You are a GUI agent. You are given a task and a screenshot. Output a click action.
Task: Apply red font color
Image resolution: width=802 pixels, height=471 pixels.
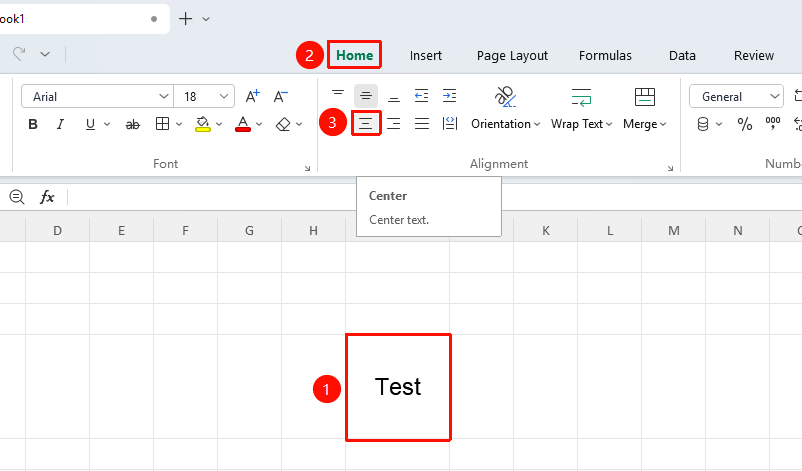pyautogui.click(x=243, y=124)
